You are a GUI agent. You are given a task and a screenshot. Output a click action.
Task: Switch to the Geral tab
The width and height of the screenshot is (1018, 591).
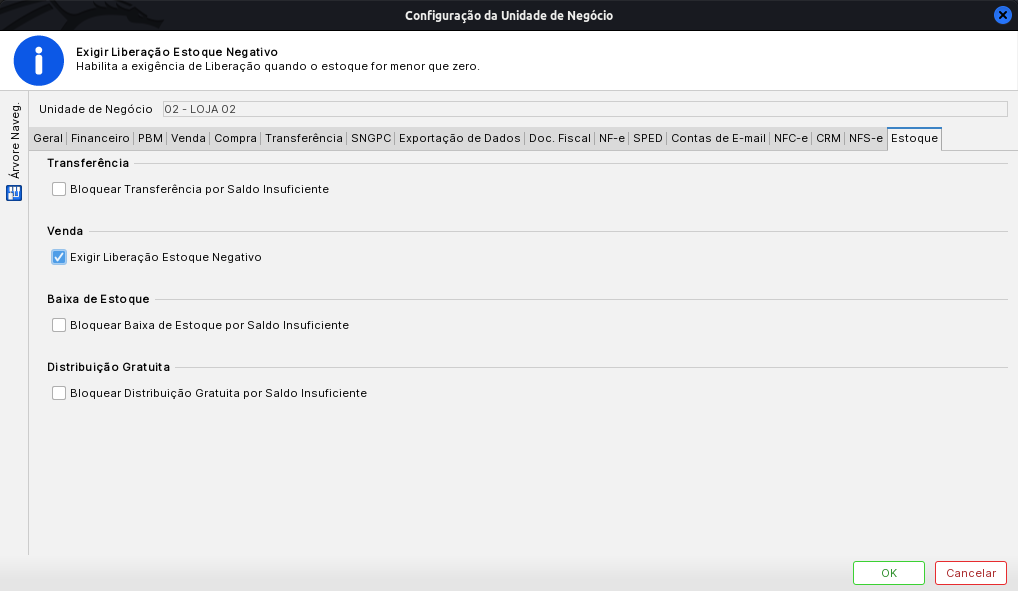(x=48, y=138)
